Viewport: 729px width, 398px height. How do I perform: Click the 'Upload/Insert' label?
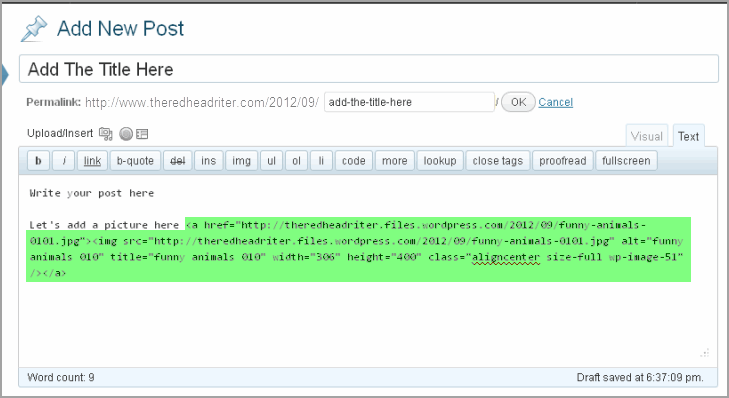coord(60,133)
